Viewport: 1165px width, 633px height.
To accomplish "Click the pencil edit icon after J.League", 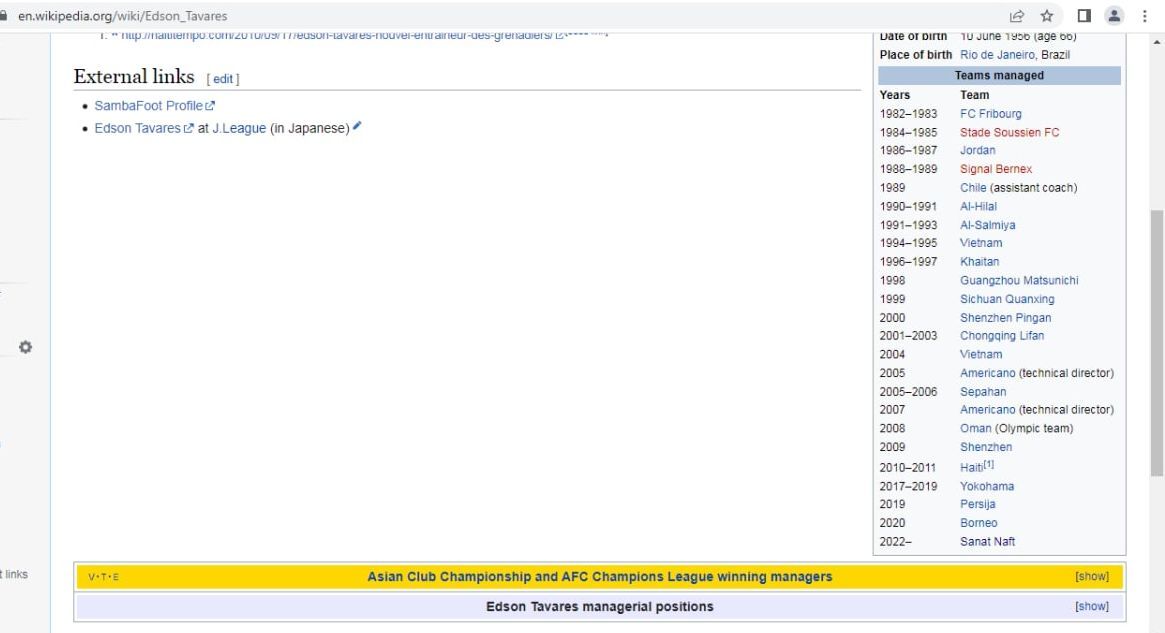I will [357, 126].
